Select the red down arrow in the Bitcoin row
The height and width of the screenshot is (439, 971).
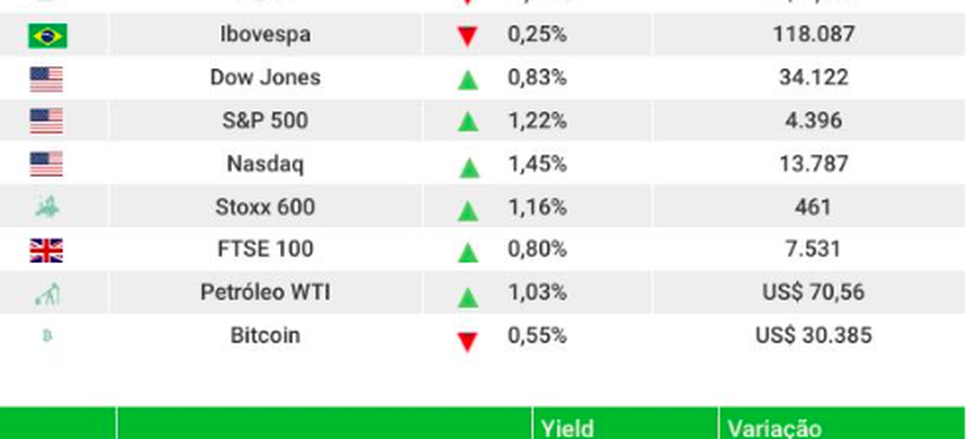click(x=466, y=341)
